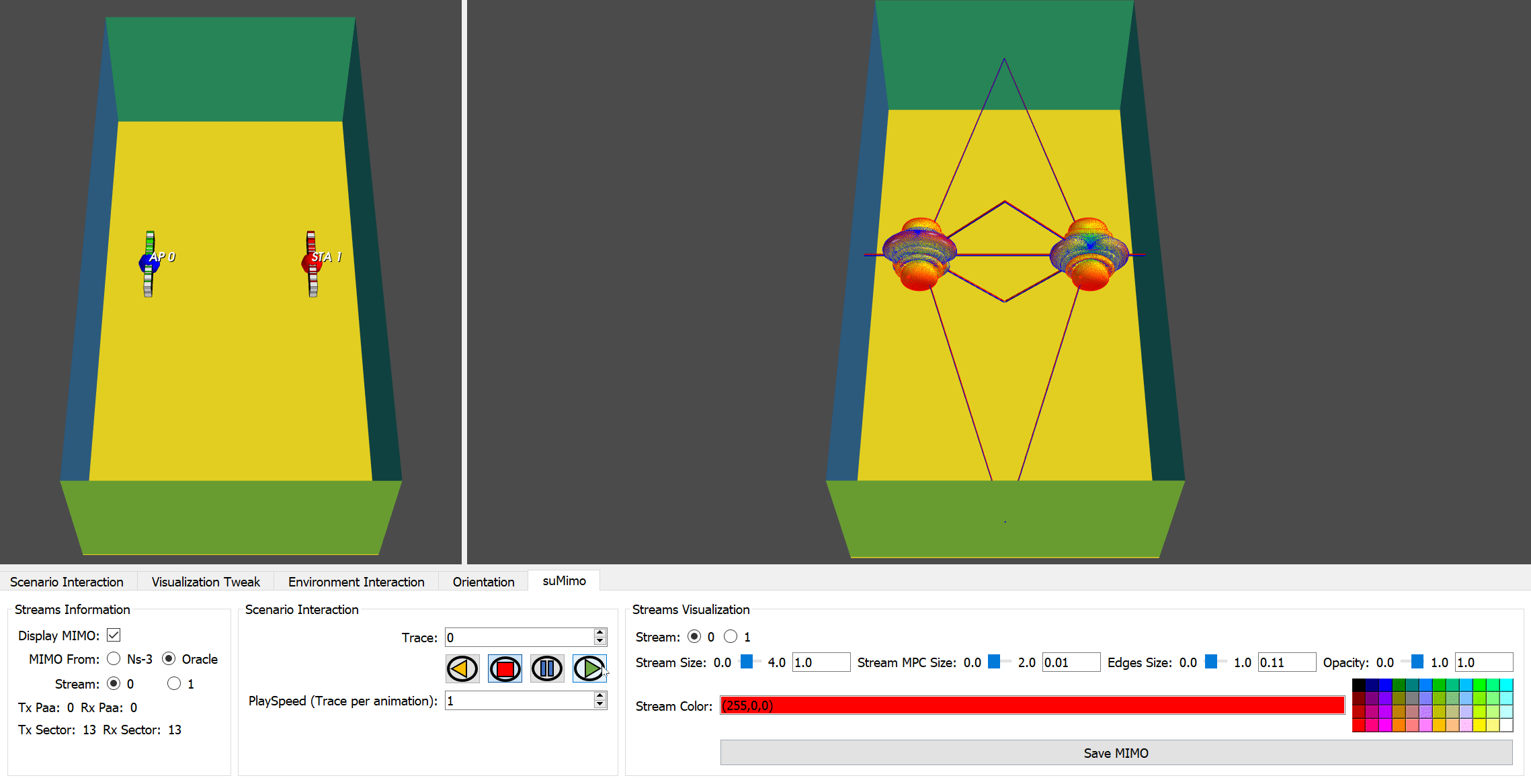Select Ns-3 as MIMO source

(x=114, y=659)
